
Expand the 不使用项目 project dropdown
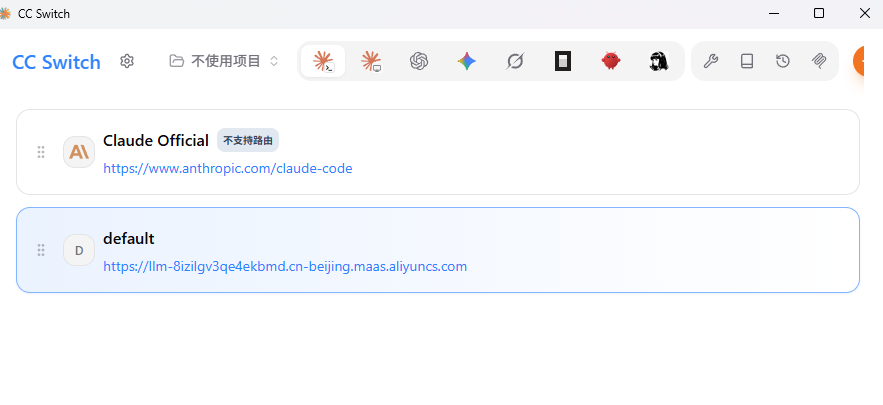click(224, 61)
